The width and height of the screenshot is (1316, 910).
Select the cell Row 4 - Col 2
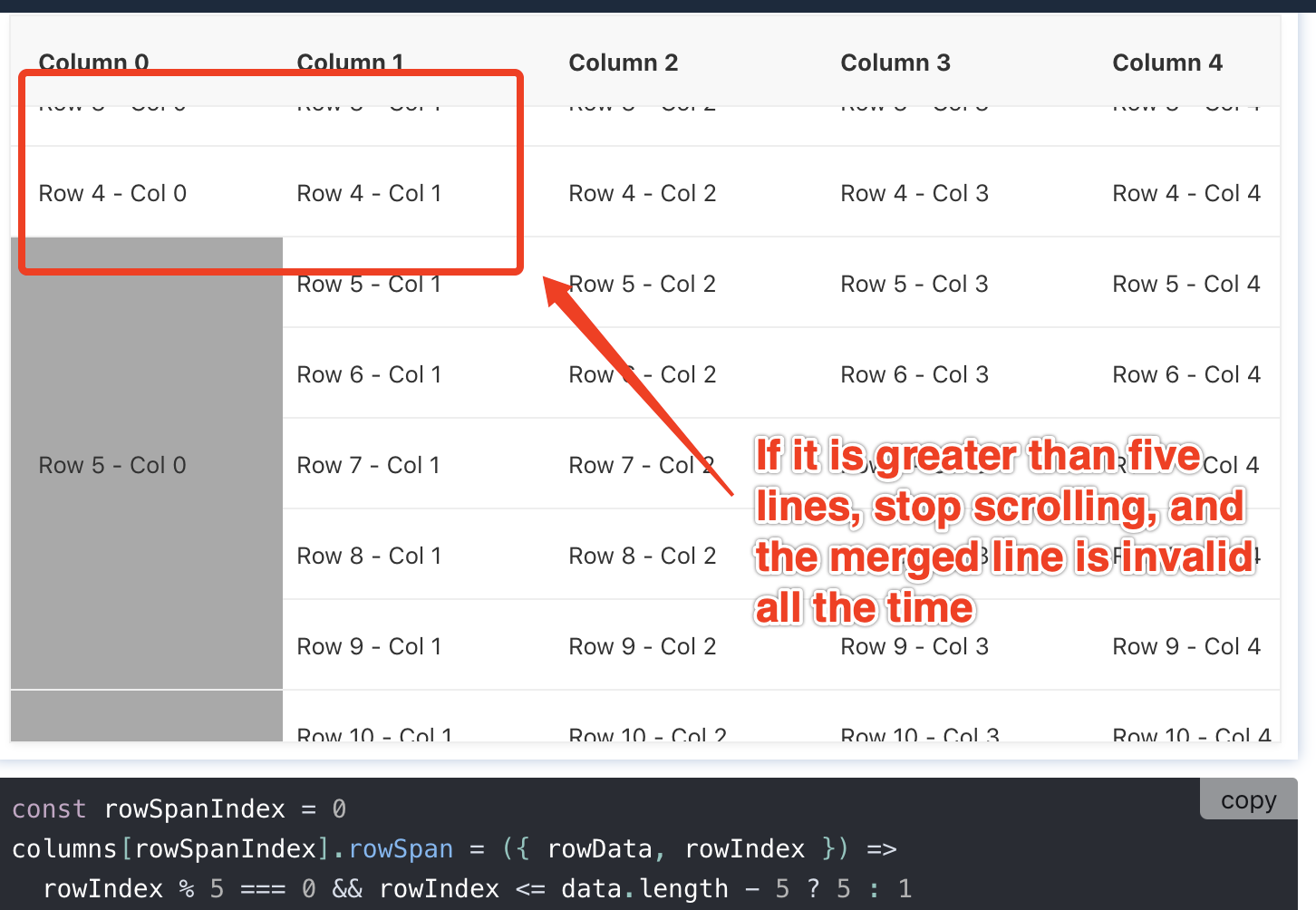coord(643,192)
